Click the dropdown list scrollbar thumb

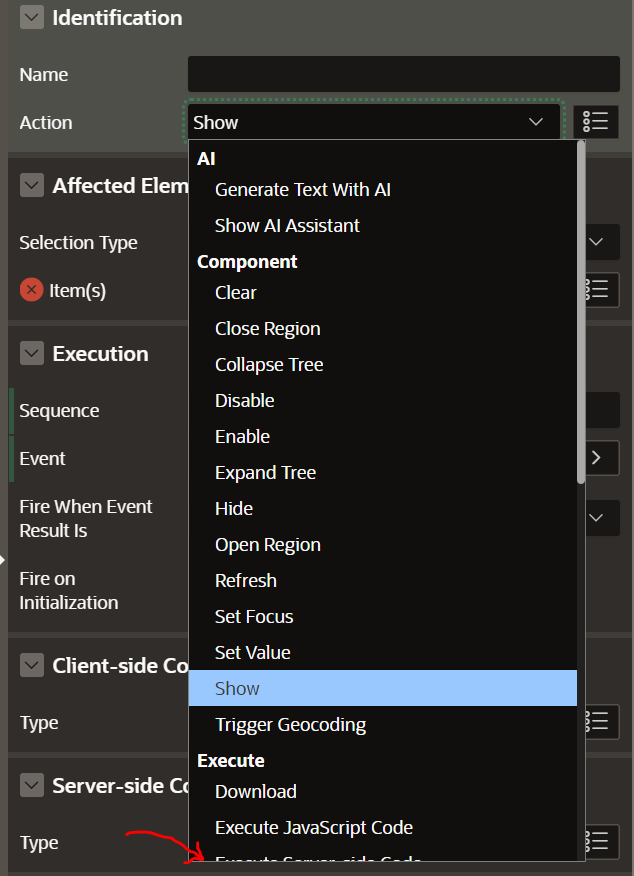[581, 313]
